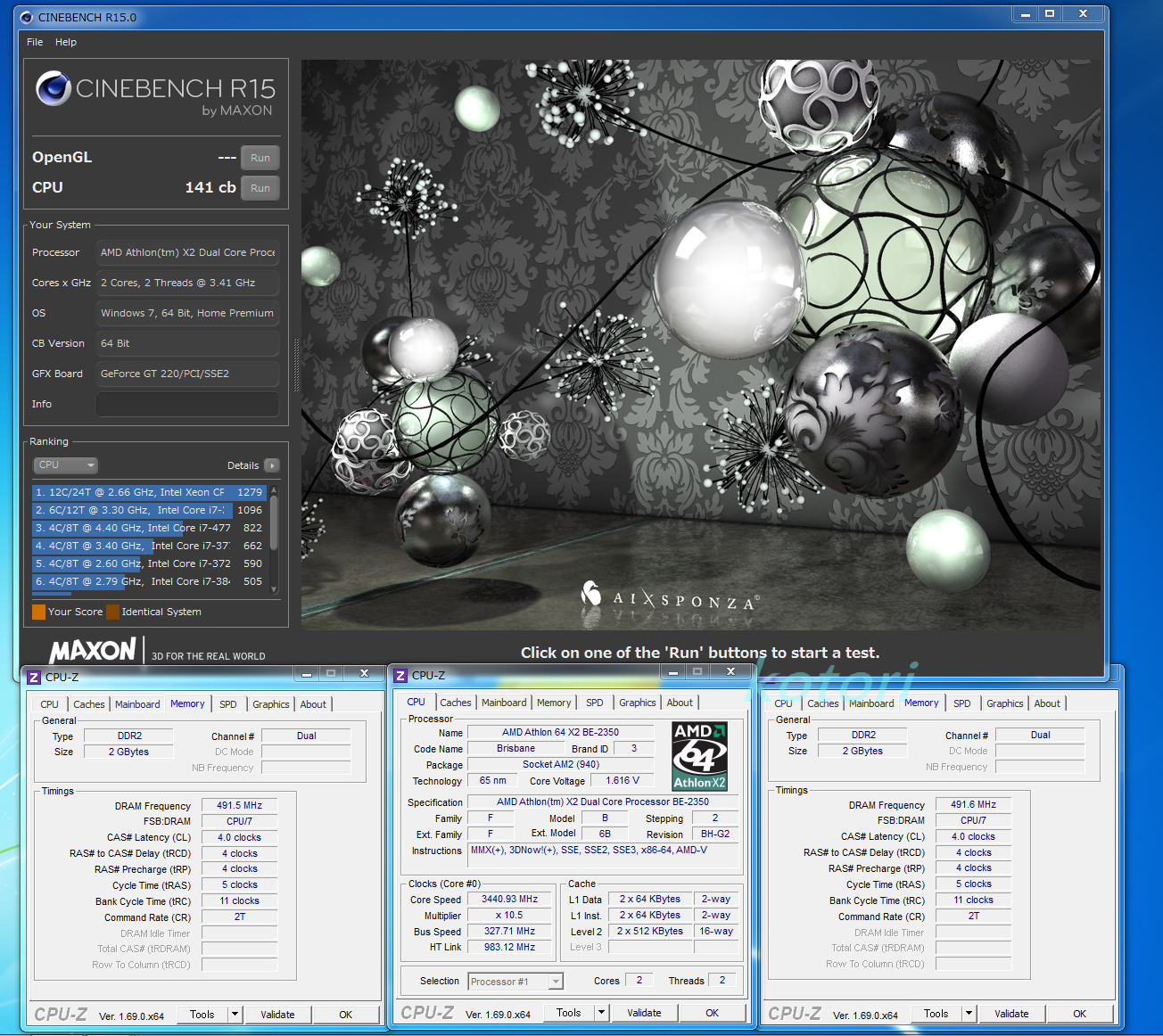Run the OpenGL benchmark test

[260, 158]
